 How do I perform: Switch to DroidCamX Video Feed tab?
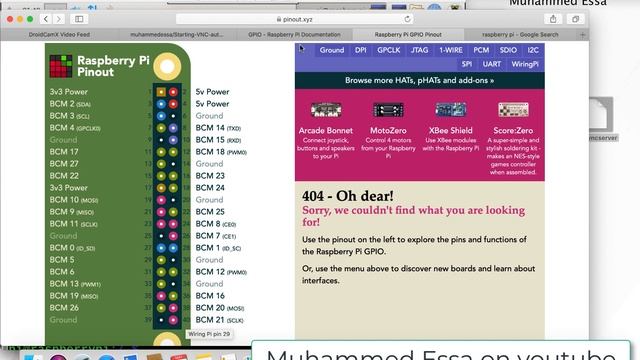(x=59, y=35)
